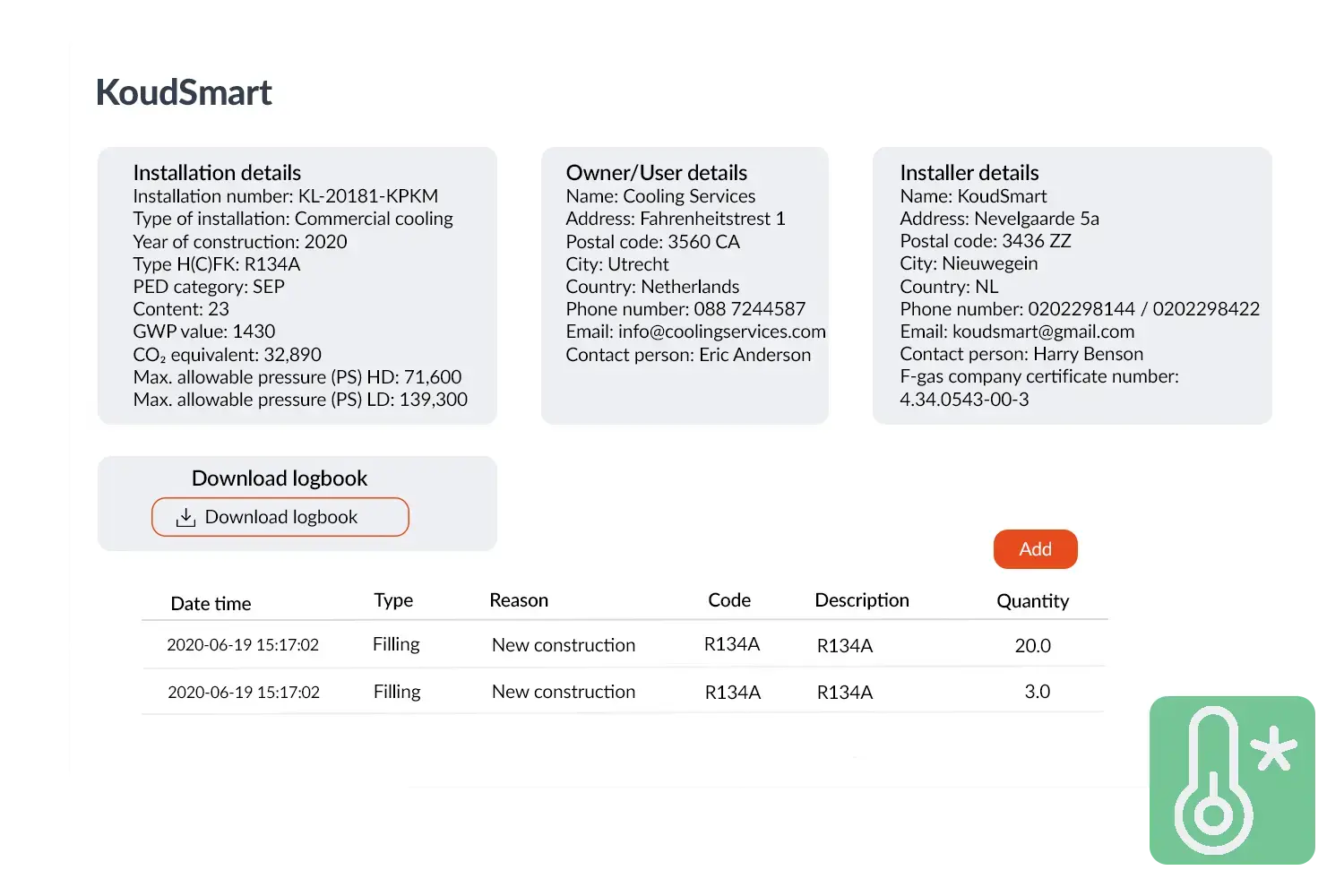Click the KoudSmart heading logo
The width and height of the screenshot is (1344, 896).
pyautogui.click(x=184, y=93)
